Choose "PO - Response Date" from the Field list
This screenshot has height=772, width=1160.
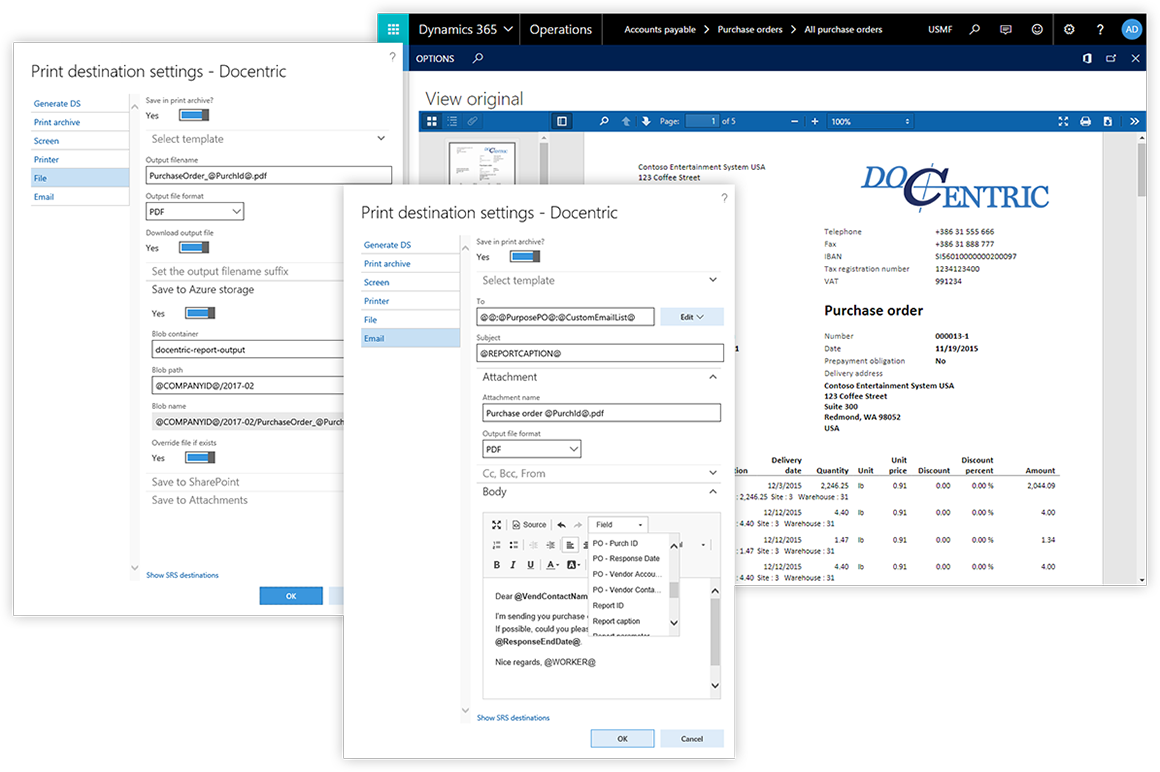click(x=626, y=559)
